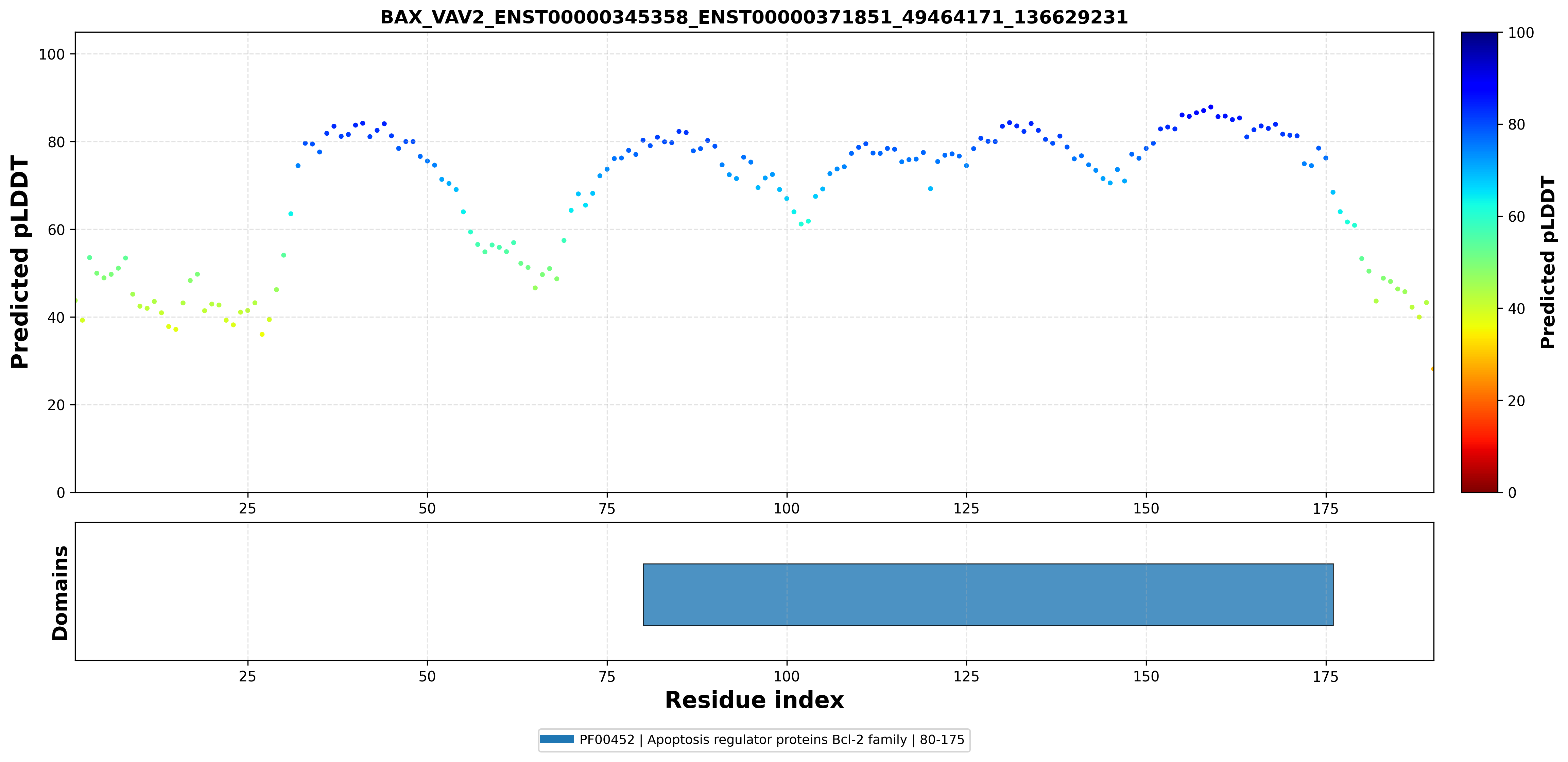Image resolution: width=1568 pixels, height=762 pixels.
Task: Click x-axis tick 25 under the domains panel
Action: 248,677
